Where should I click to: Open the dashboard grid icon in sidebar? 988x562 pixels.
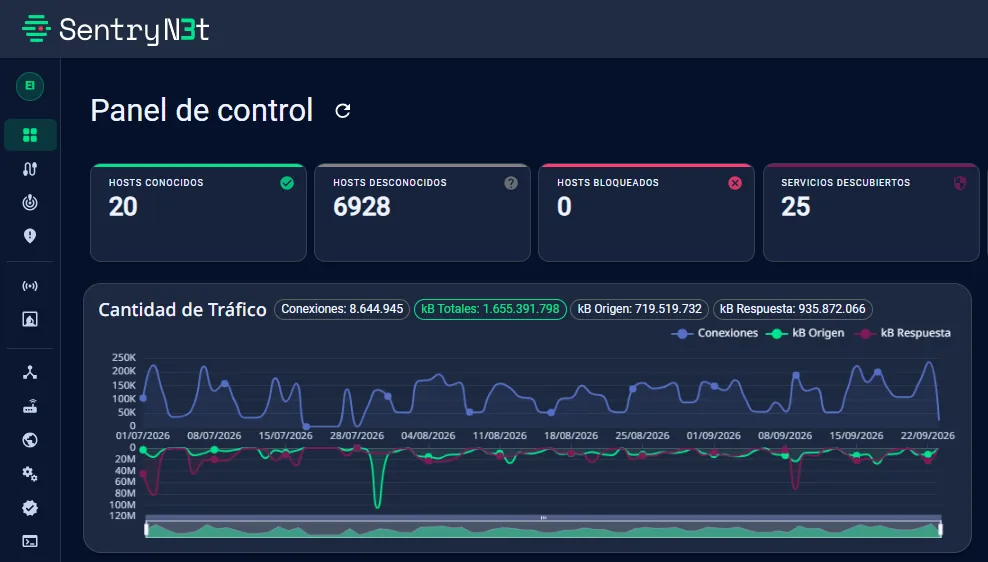point(30,135)
